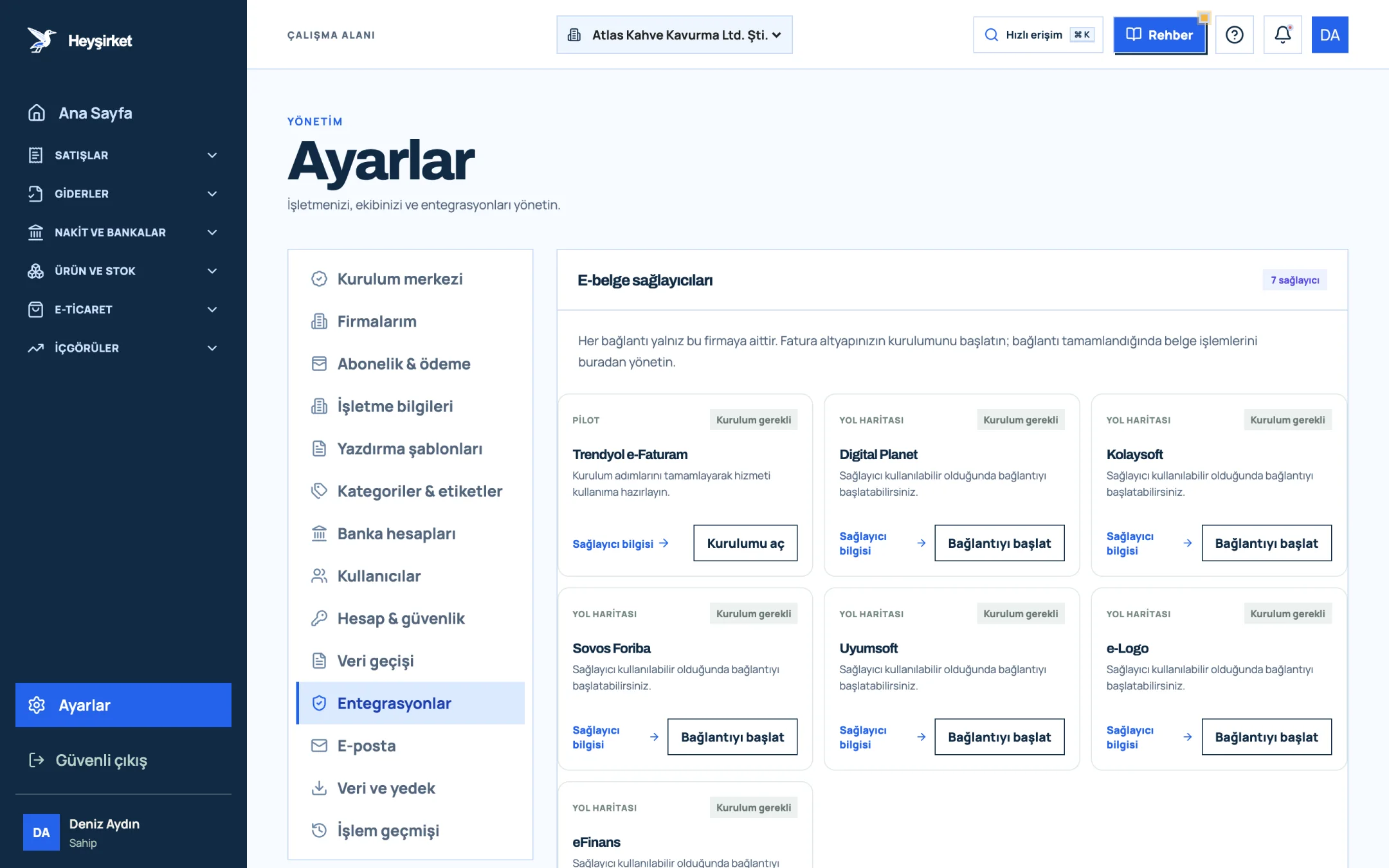
Task: Click the Veri ve yedek download icon
Action: 319,788
